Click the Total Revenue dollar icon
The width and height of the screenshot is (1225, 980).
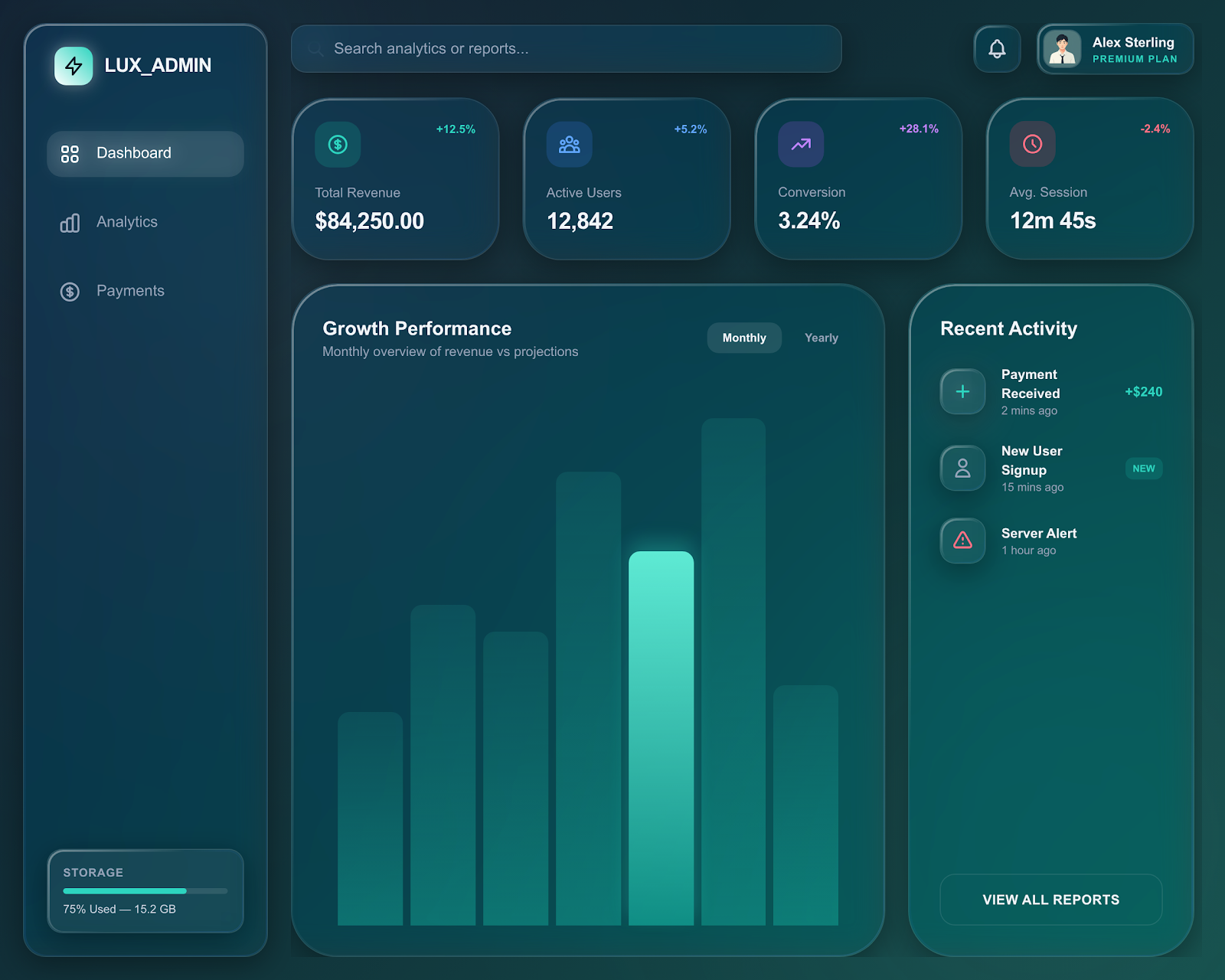point(338,144)
